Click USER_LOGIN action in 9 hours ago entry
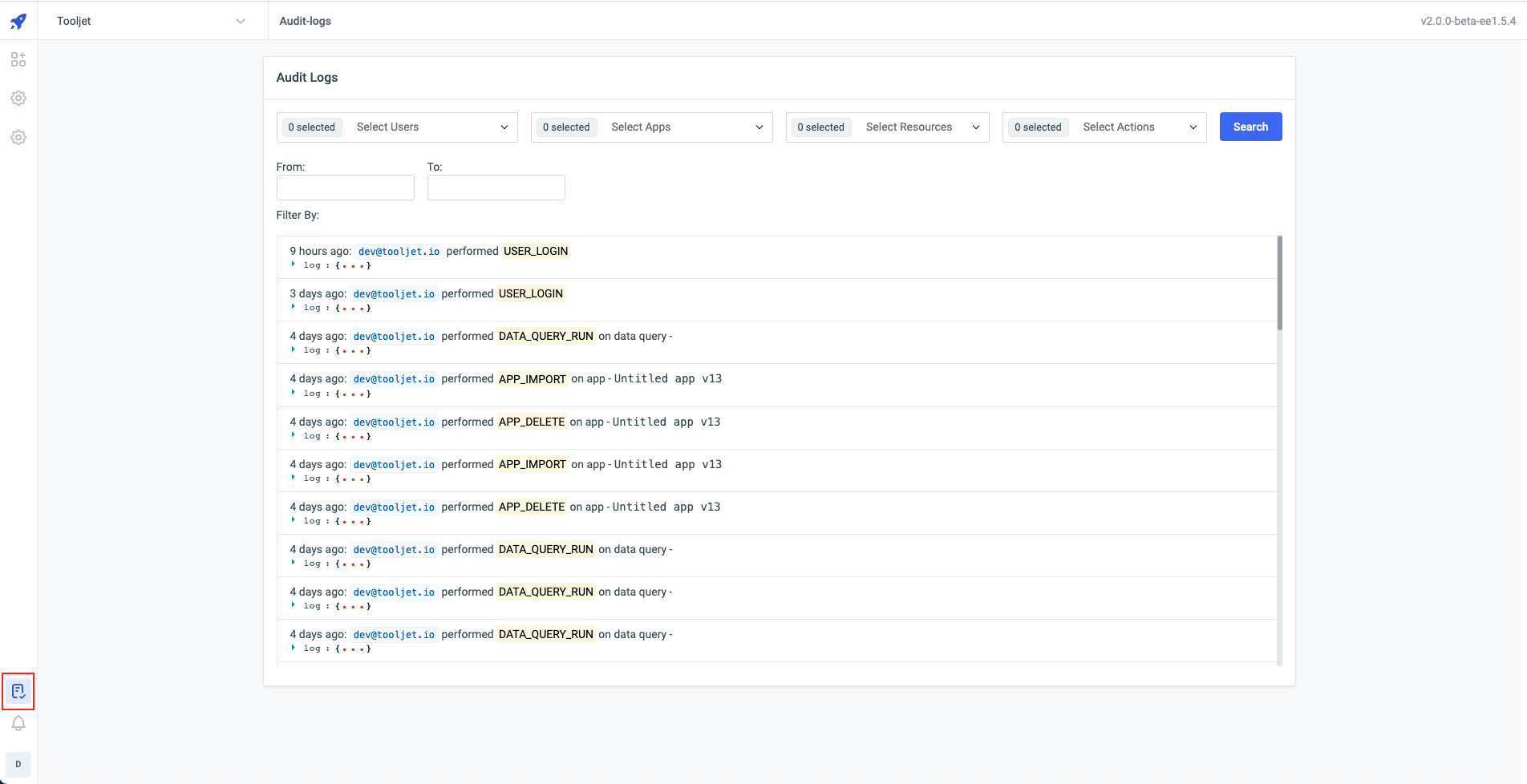The image size is (1527, 784). 536,251
